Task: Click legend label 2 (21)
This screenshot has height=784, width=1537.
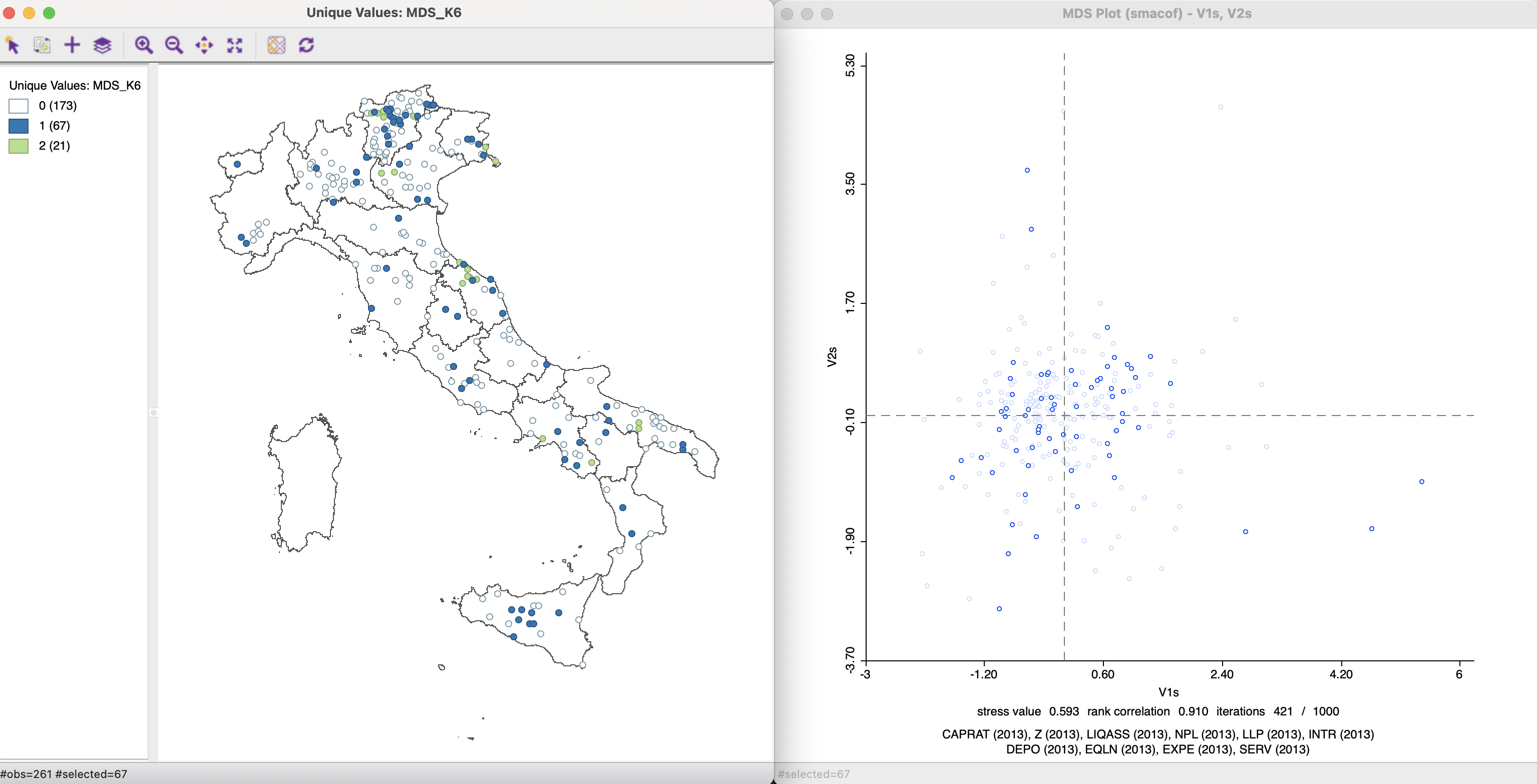Action: click(54, 146)
